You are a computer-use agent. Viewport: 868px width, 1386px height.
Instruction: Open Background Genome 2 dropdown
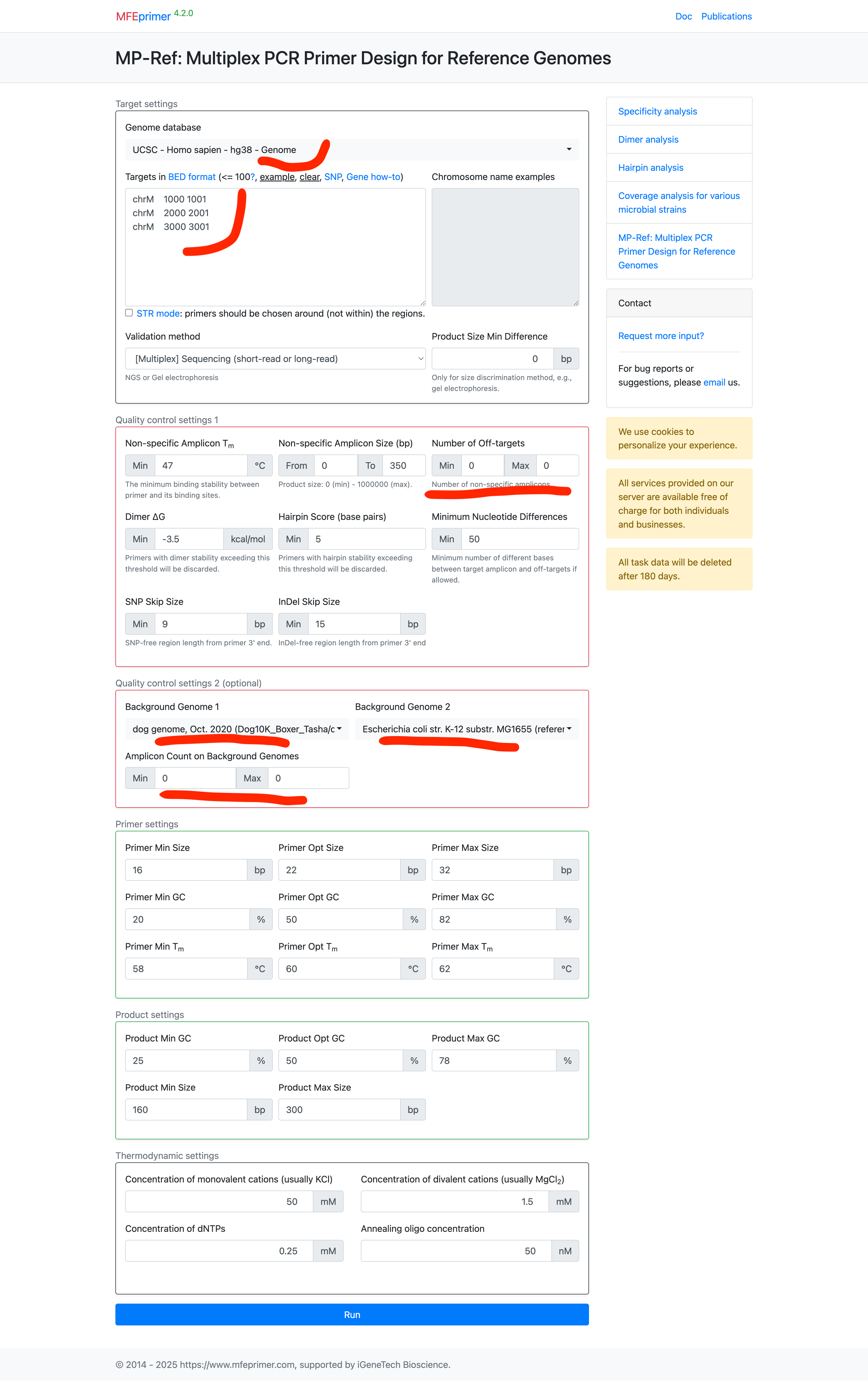point(466,729)
